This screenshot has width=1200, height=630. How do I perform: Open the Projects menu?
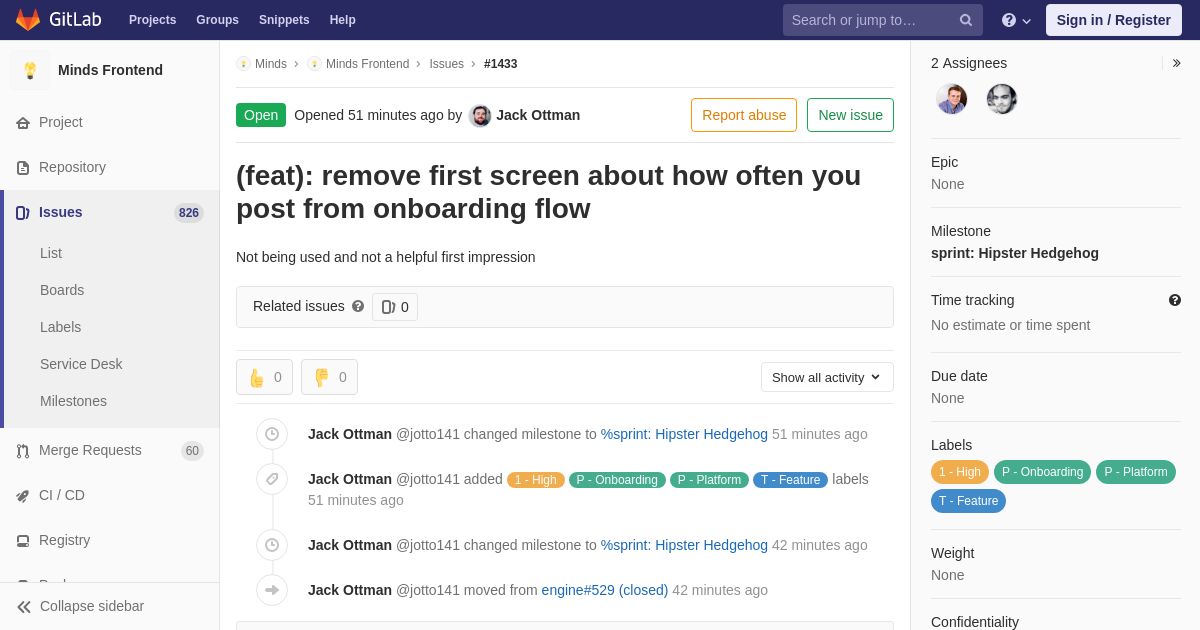pyautogui.click(x=152, y=20)
